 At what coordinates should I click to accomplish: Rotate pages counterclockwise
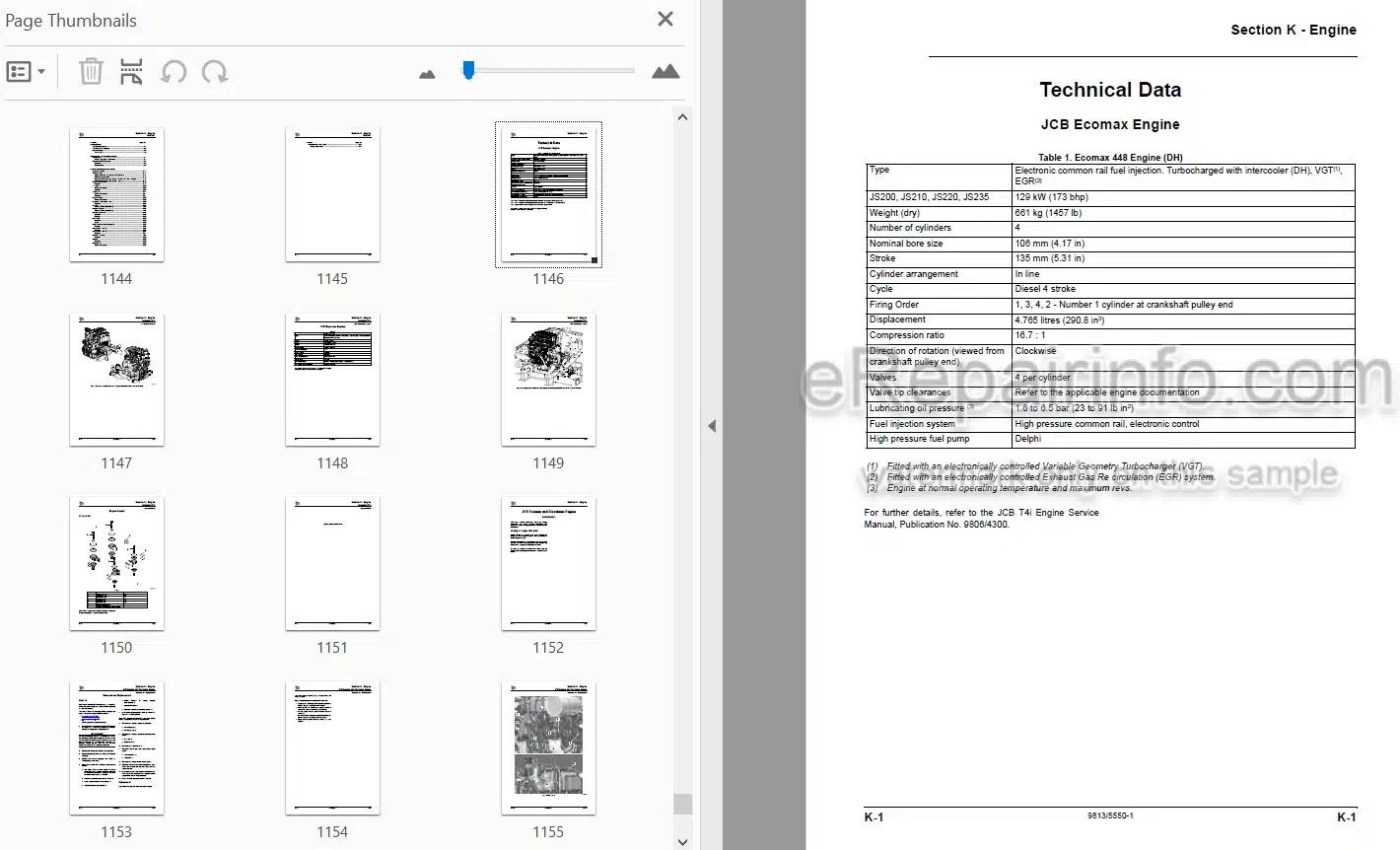click(174, 72)
